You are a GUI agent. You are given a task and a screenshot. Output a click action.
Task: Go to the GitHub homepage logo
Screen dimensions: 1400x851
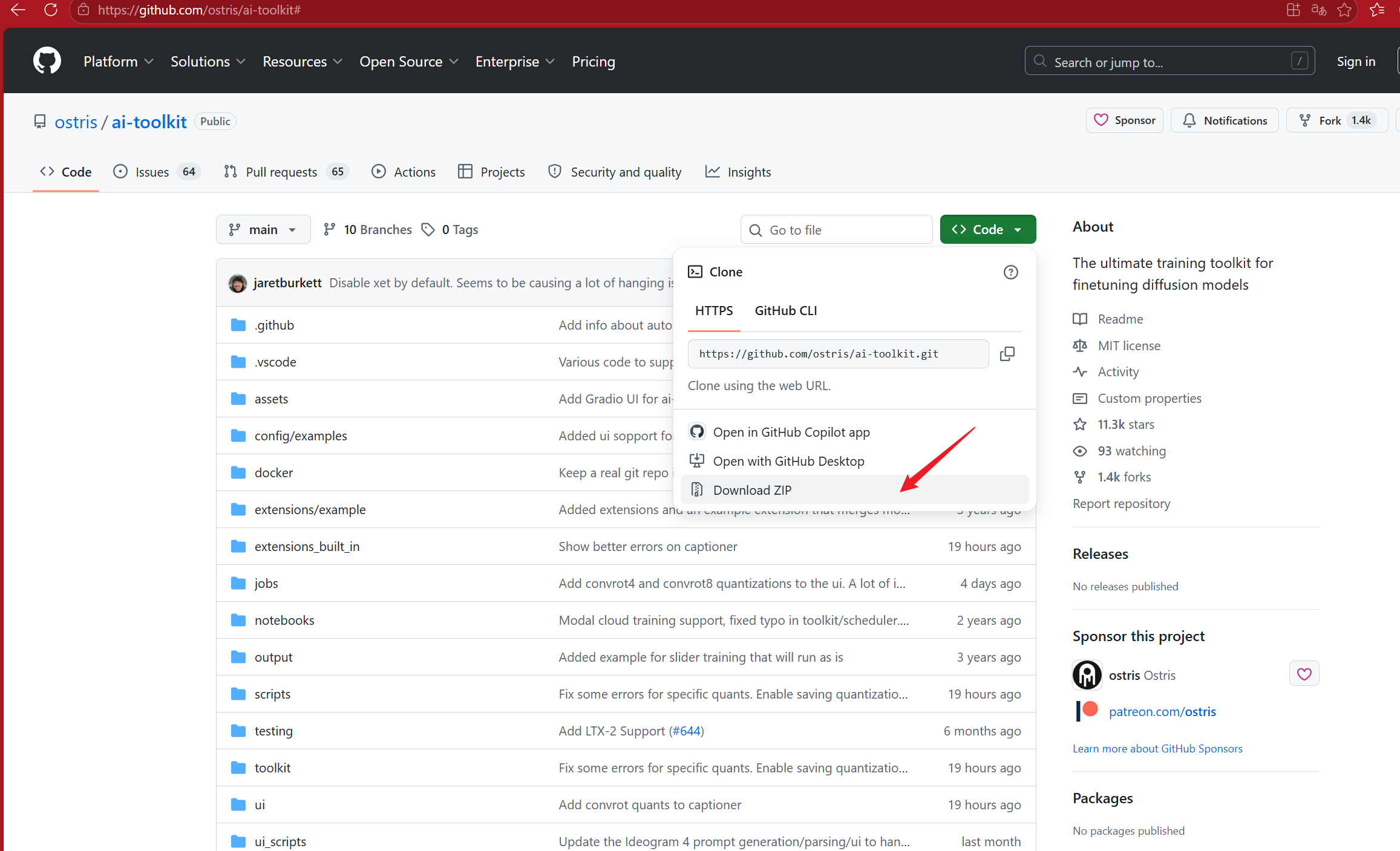[47, 61]
